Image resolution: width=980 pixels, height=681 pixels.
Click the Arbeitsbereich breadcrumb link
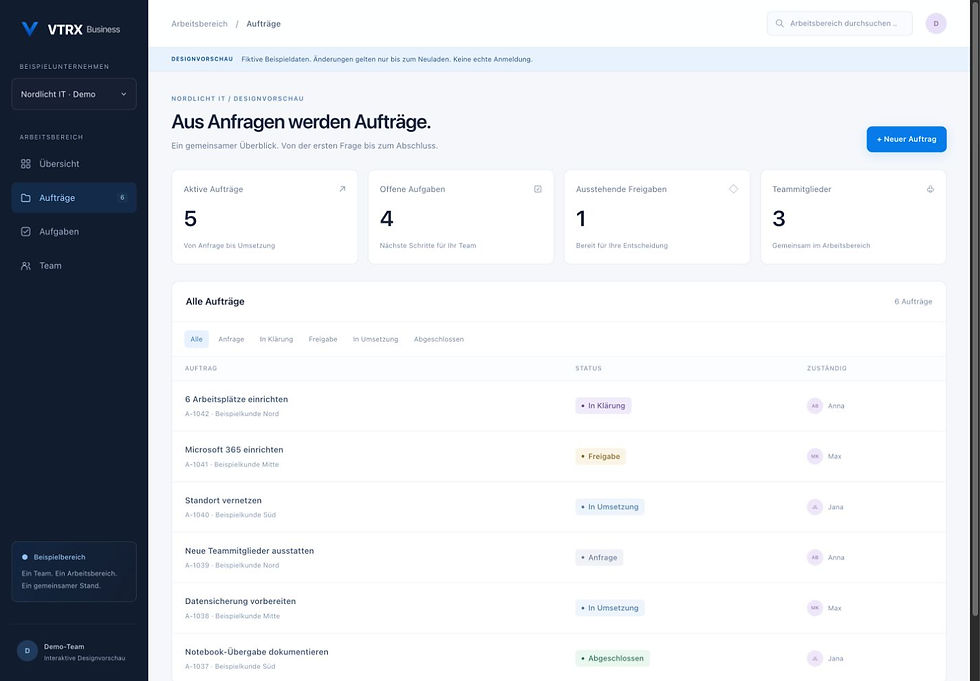point(199,24)
